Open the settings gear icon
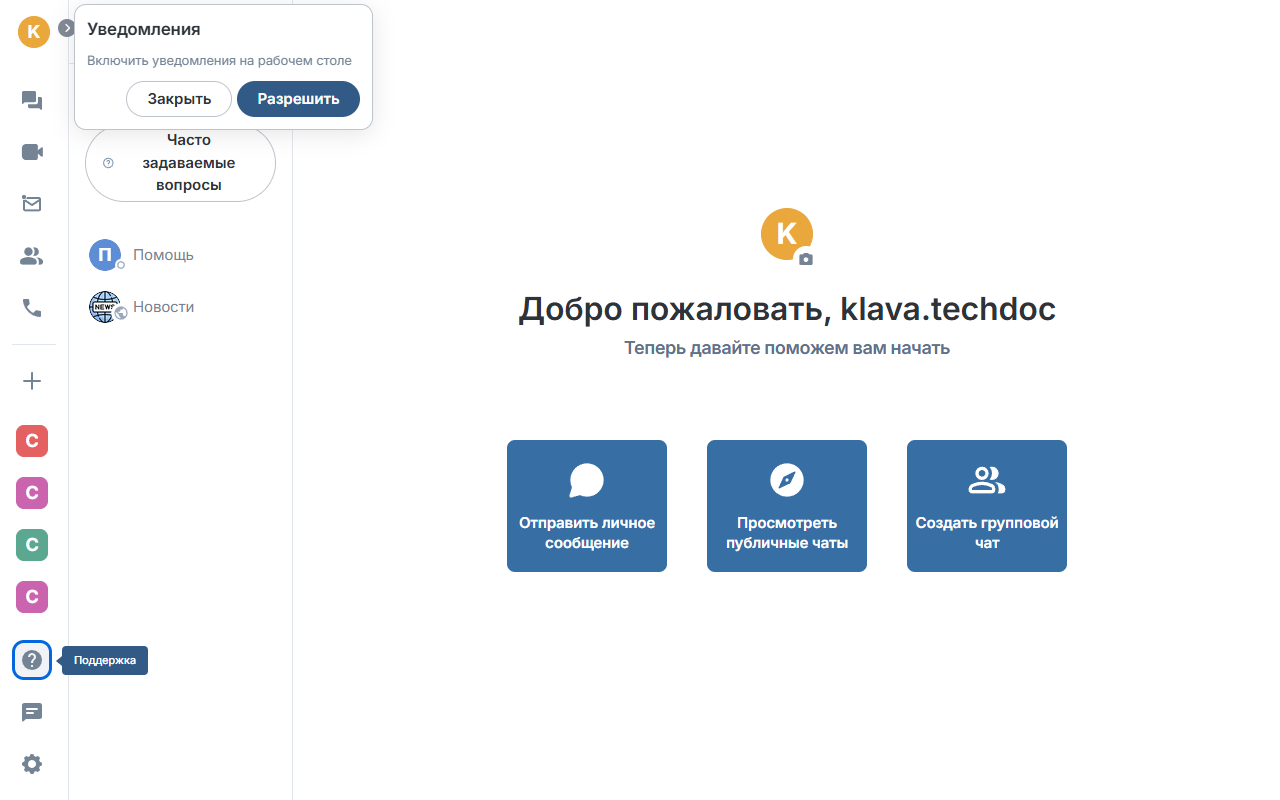This screenshot has width=1280, height=800. point(32,764)
